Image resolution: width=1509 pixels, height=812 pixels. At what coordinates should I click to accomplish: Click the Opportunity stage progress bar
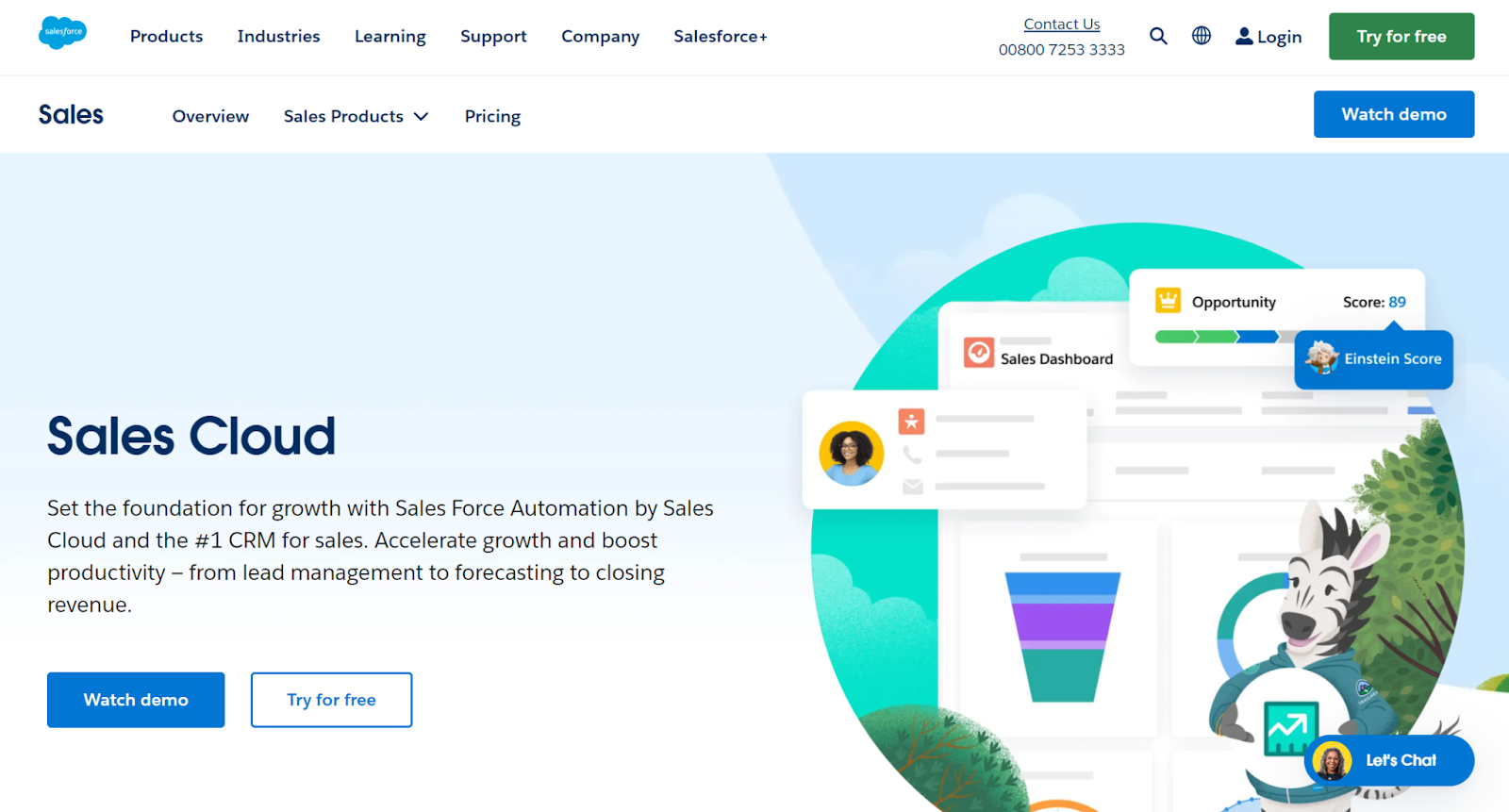[x=1224, y=337]
